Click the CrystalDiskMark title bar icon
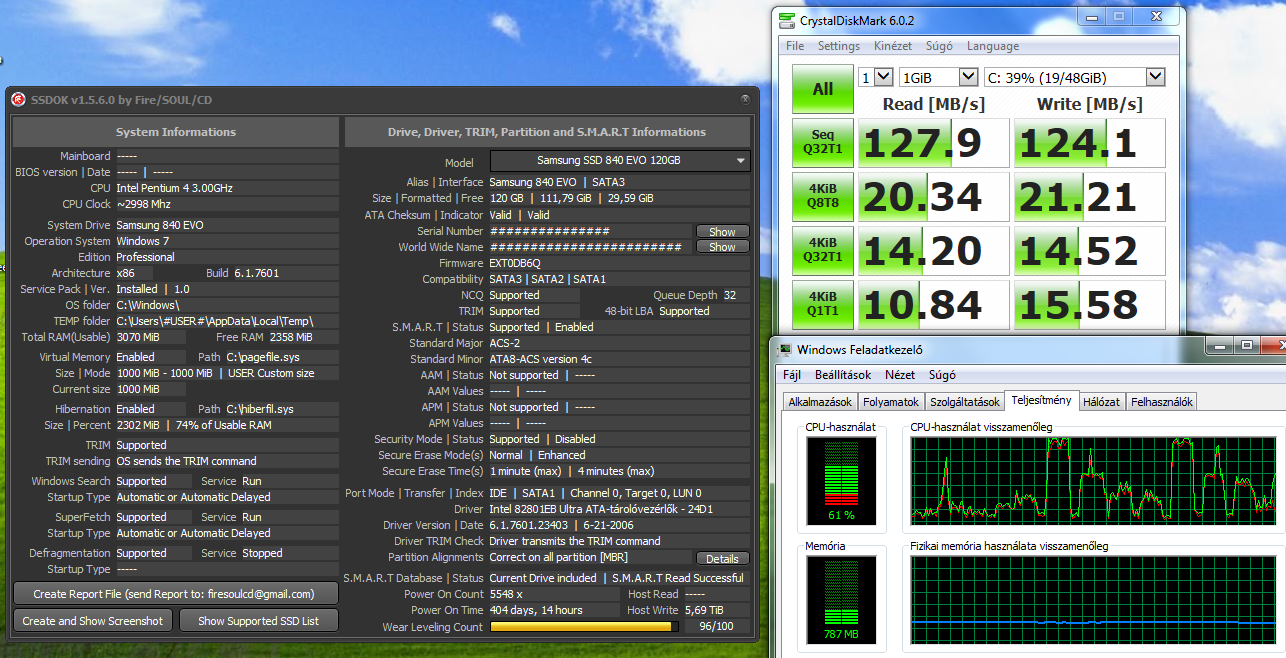The height and width of the screenshot is (658, 1286). pyautogui.click(x=785, y=19)
